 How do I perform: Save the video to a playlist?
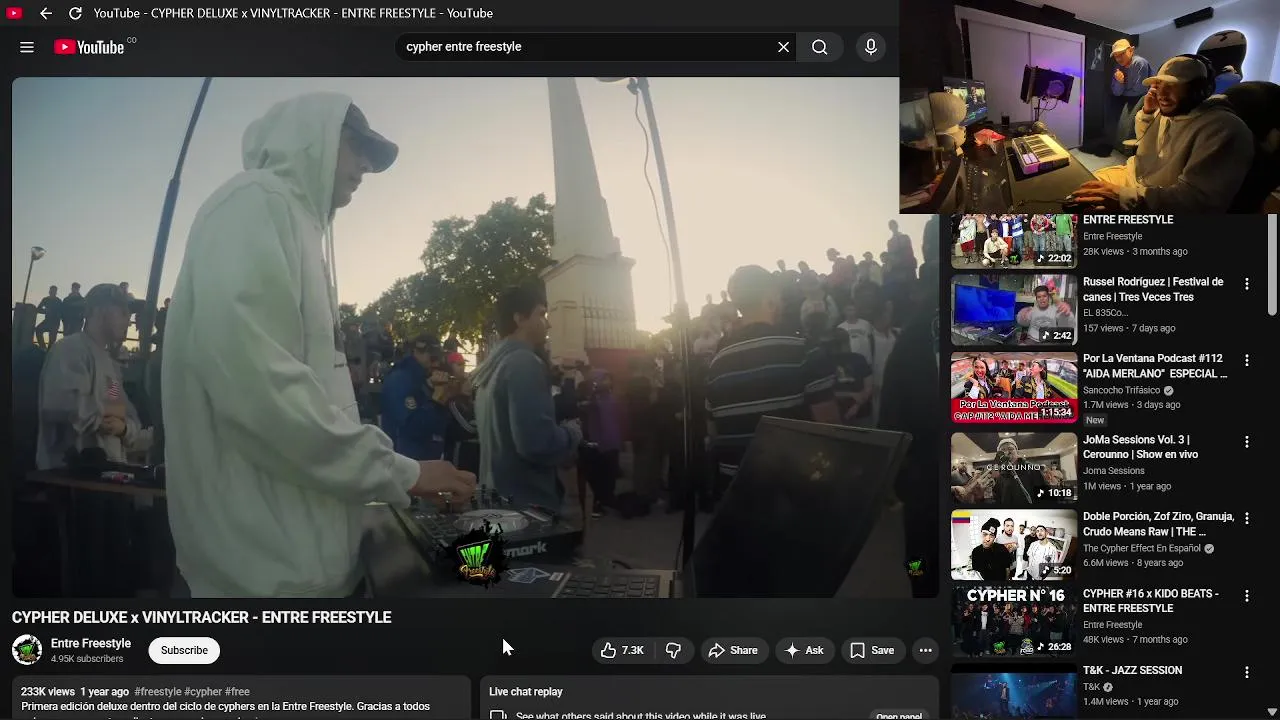point(872,650)
